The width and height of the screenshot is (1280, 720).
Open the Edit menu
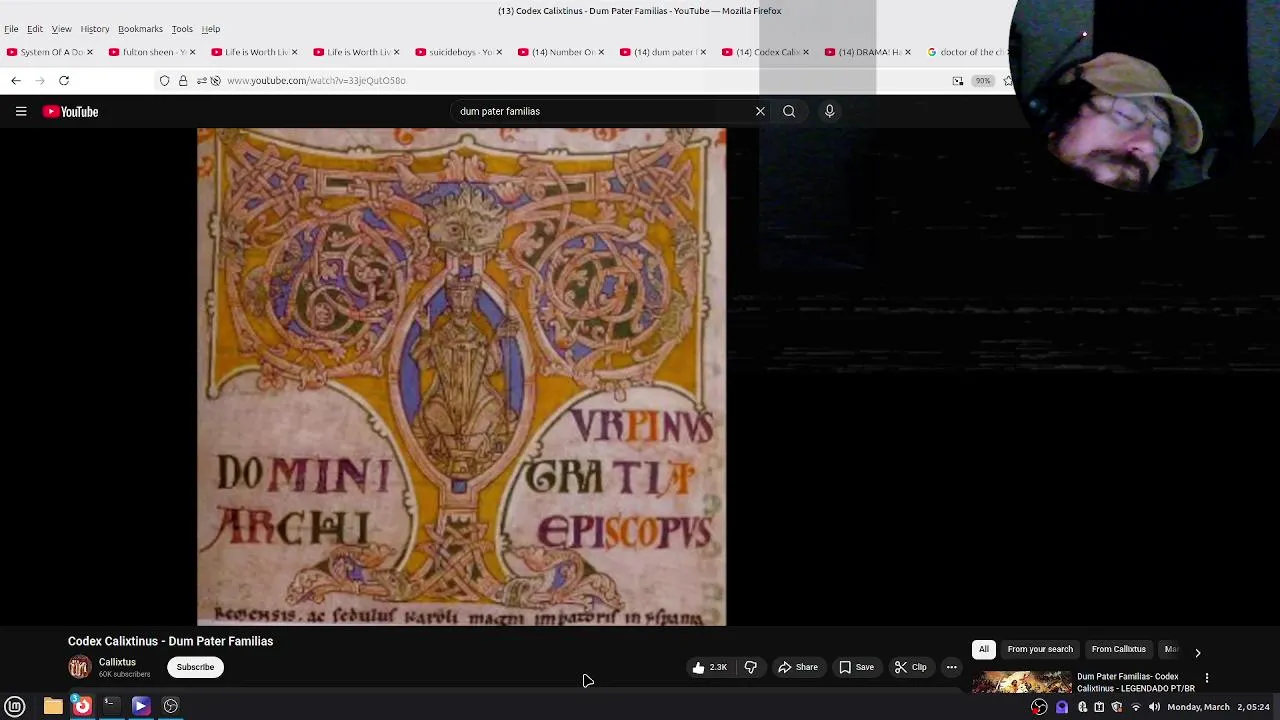tap(35, 29)
